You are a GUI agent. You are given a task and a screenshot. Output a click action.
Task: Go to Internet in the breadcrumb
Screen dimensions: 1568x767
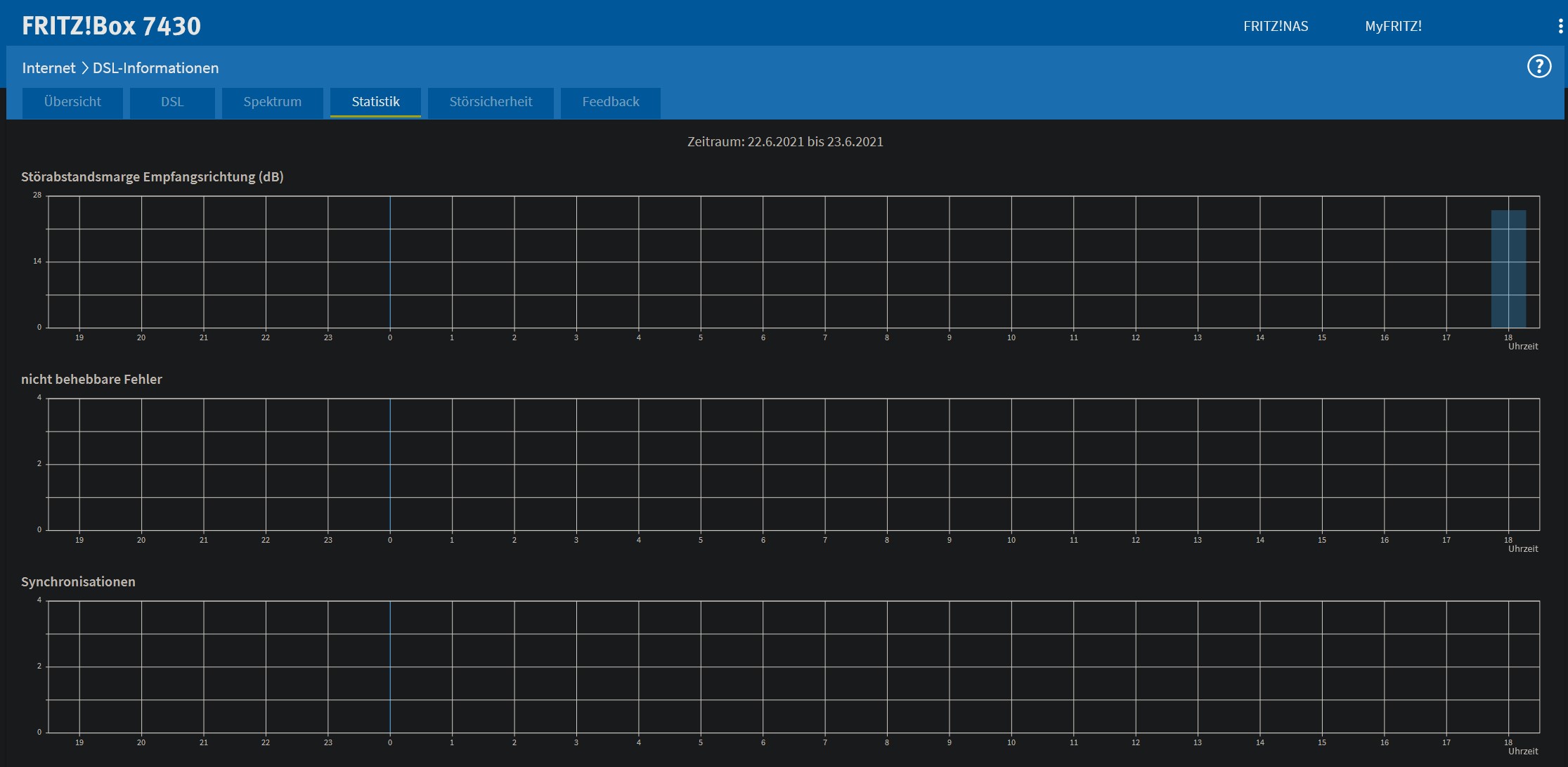(x=48, y=68)
